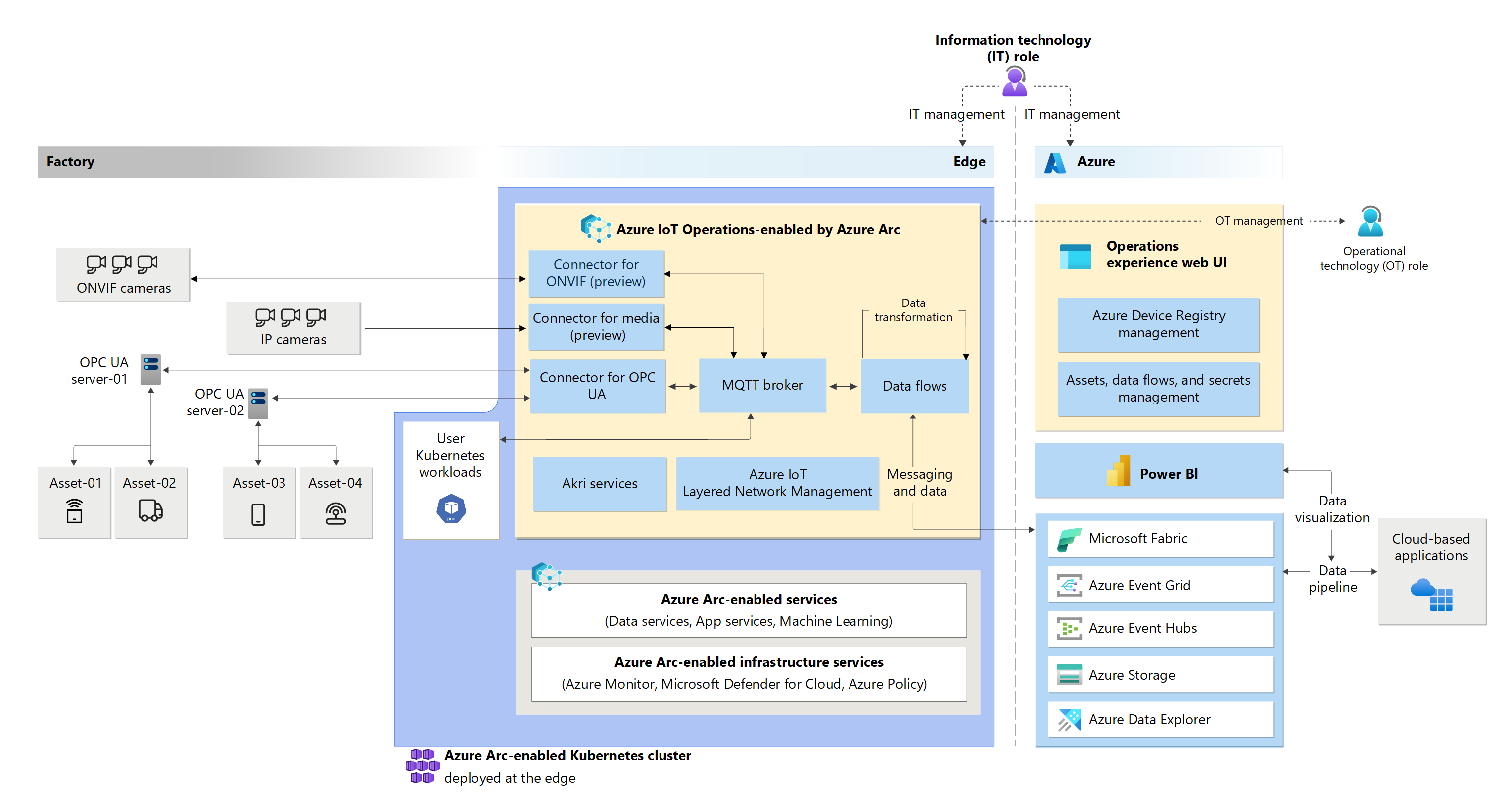This screenshot has width=1512, height=808.
Task: Click the OT management label
Action: (x=1258, y=221)
